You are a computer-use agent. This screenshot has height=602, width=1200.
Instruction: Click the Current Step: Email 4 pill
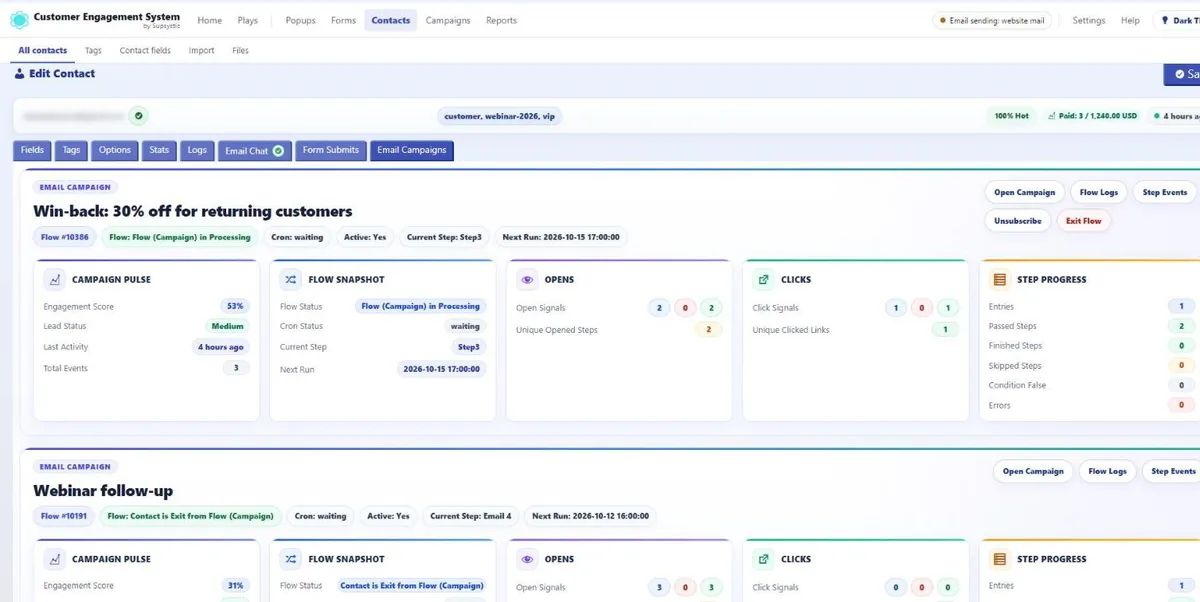(470, 517)
